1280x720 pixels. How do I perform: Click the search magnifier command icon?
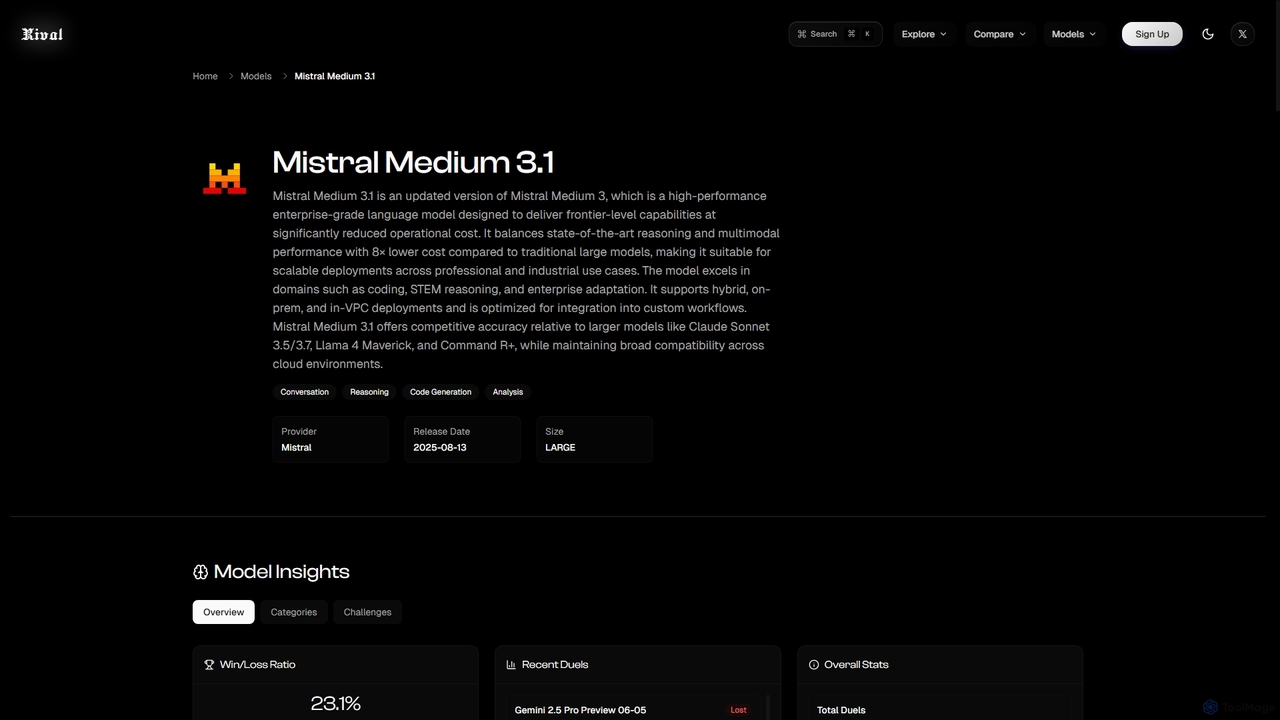pos(802,34)
